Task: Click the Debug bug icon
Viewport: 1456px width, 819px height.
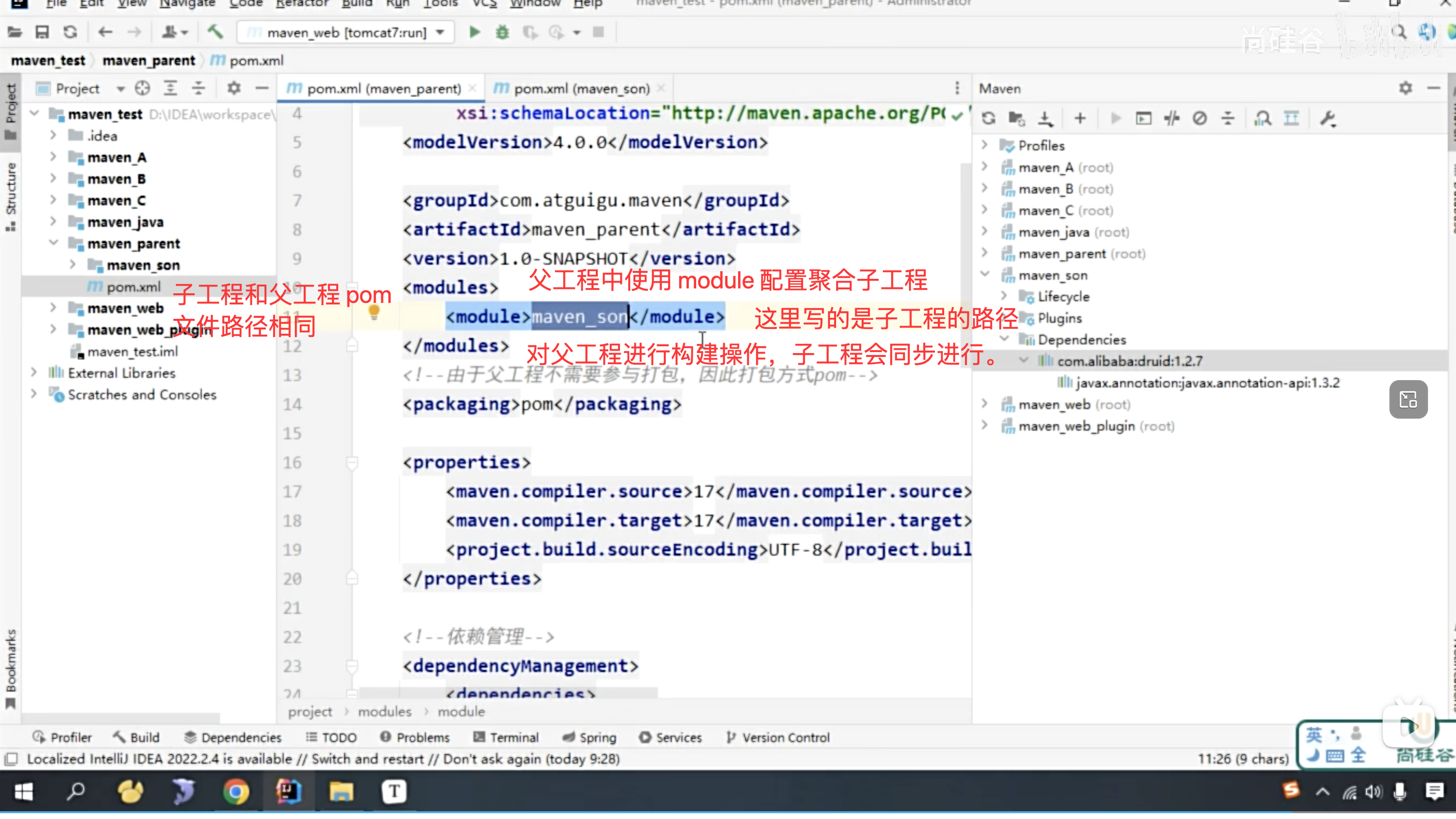Action: tap(502, 33)
